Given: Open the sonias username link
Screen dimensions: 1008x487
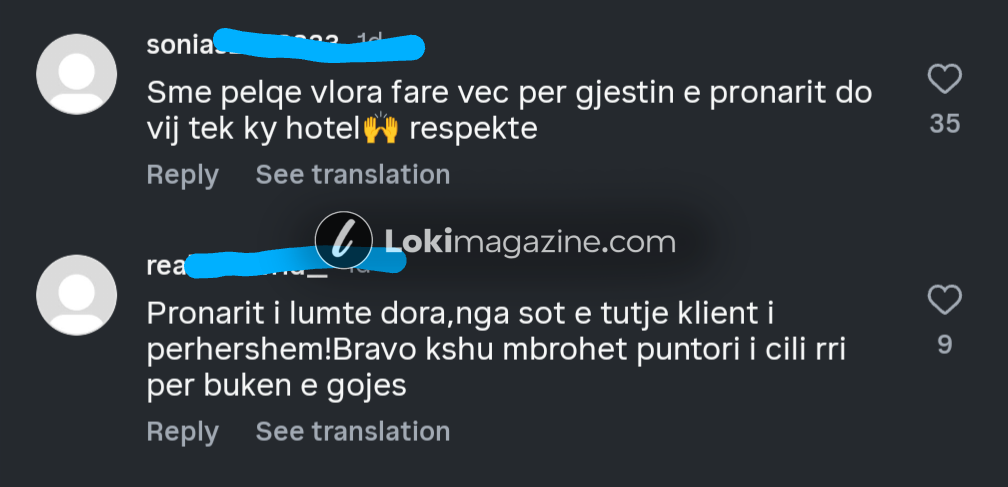Looking at the screenshot, I should 242,45.
